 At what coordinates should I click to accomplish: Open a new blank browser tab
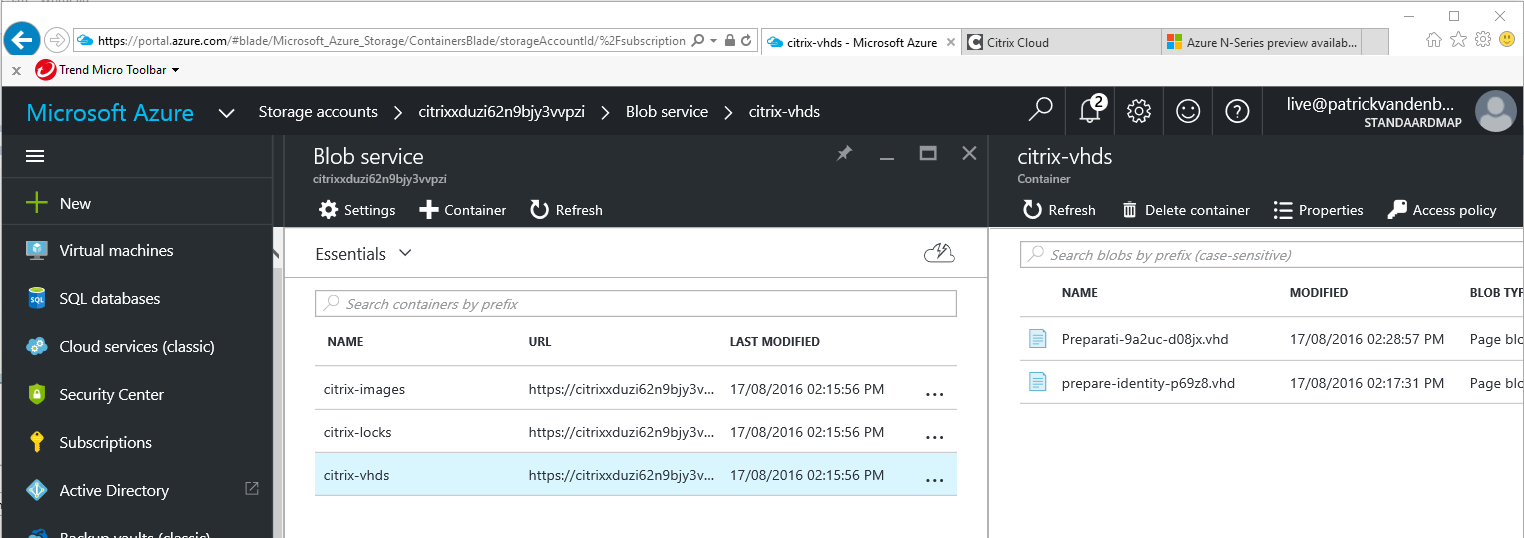point(1375,42)
